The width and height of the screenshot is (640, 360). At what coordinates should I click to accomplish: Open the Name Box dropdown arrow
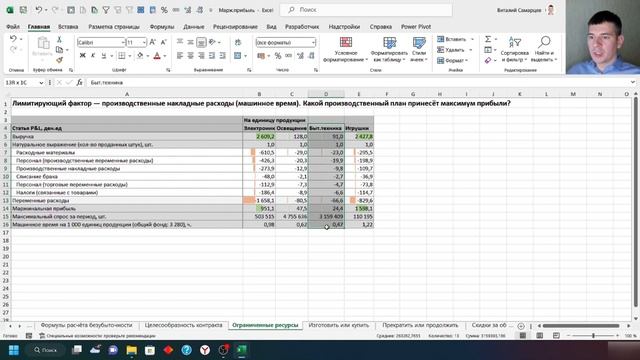pyautogui.click(x=41, y=83)
